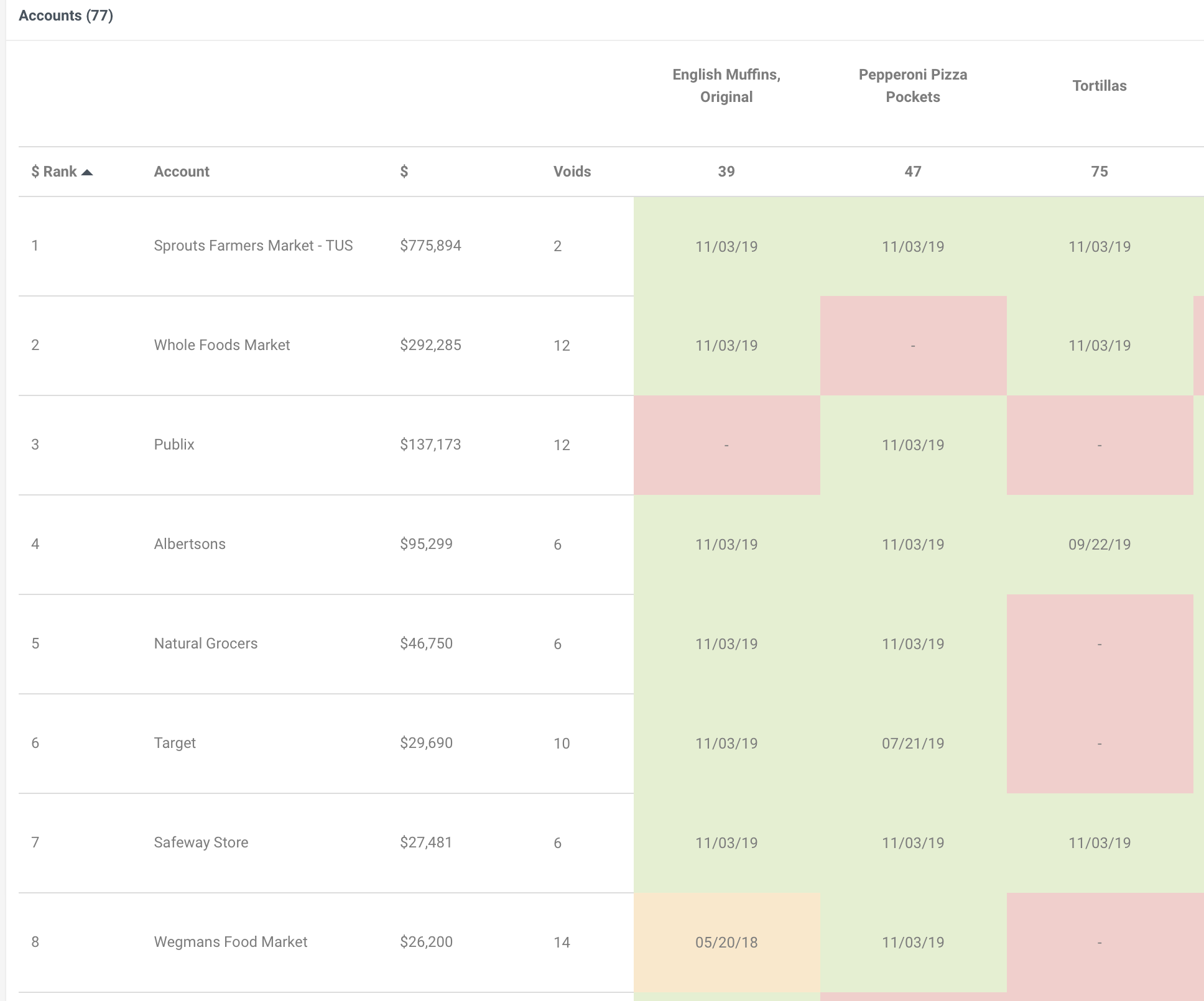
Task: Select the English Muffins, Original column title
Action: click(x=726, y=86)
